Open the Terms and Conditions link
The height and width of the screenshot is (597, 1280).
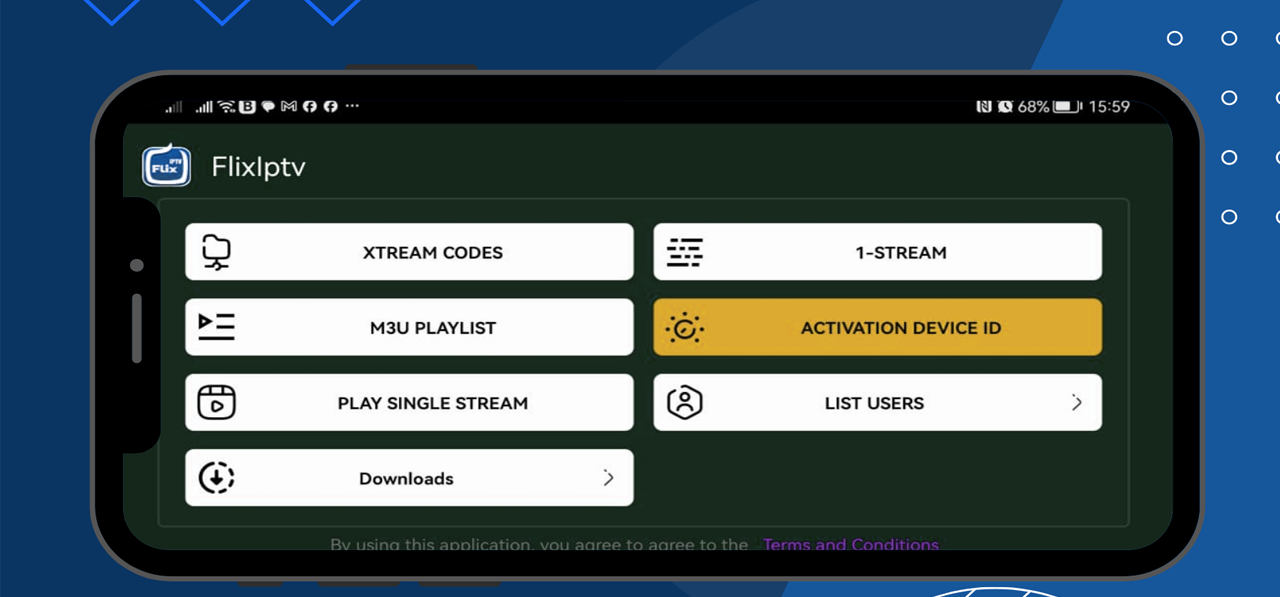tap(850, 544)
